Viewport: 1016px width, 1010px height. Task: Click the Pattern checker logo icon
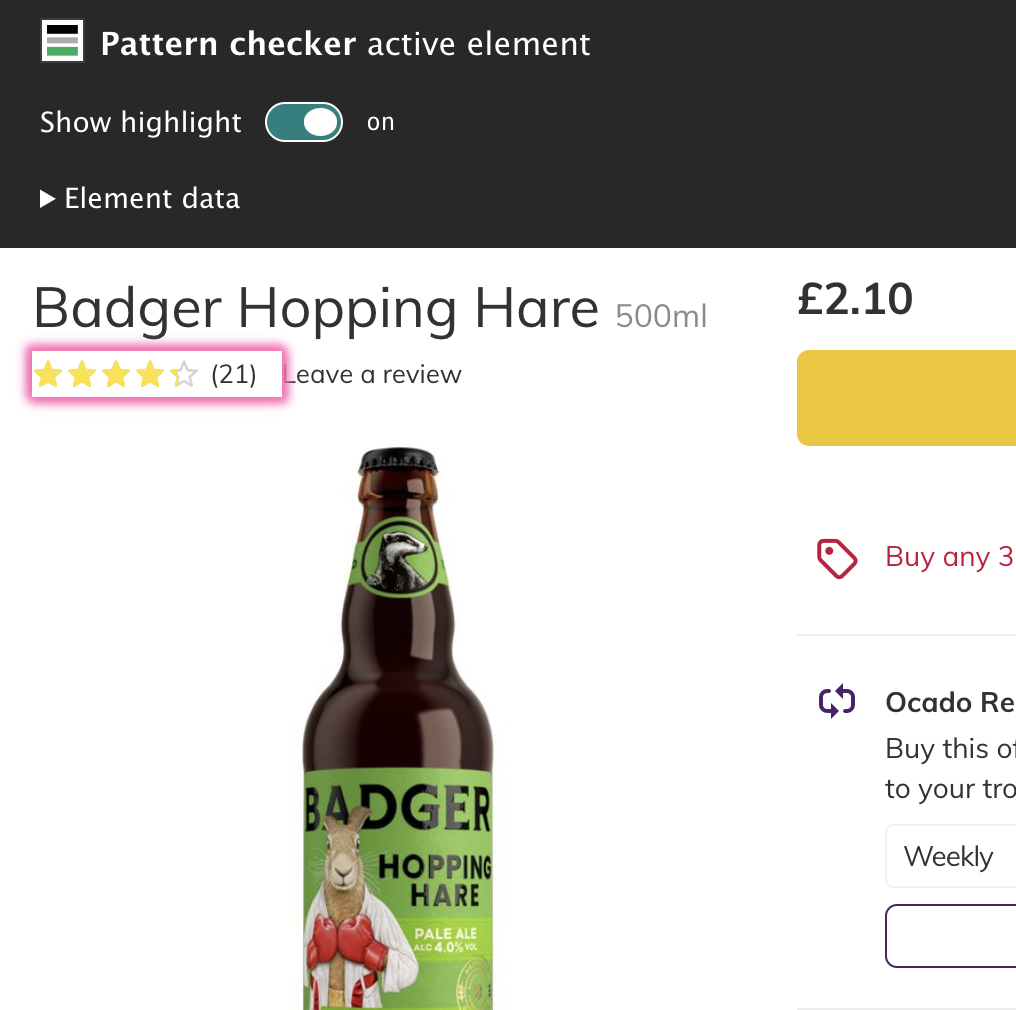point(62,42)
